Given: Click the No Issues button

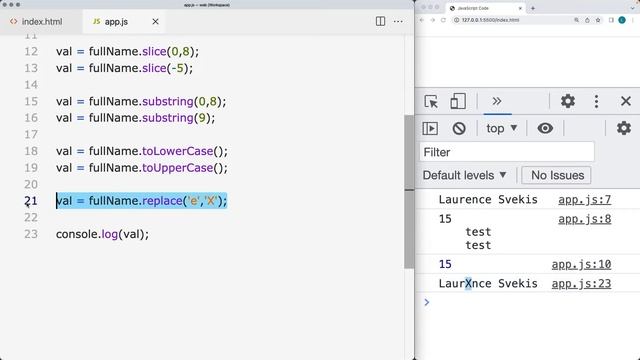Looking at the screenshot, I should tap(556, 176).
